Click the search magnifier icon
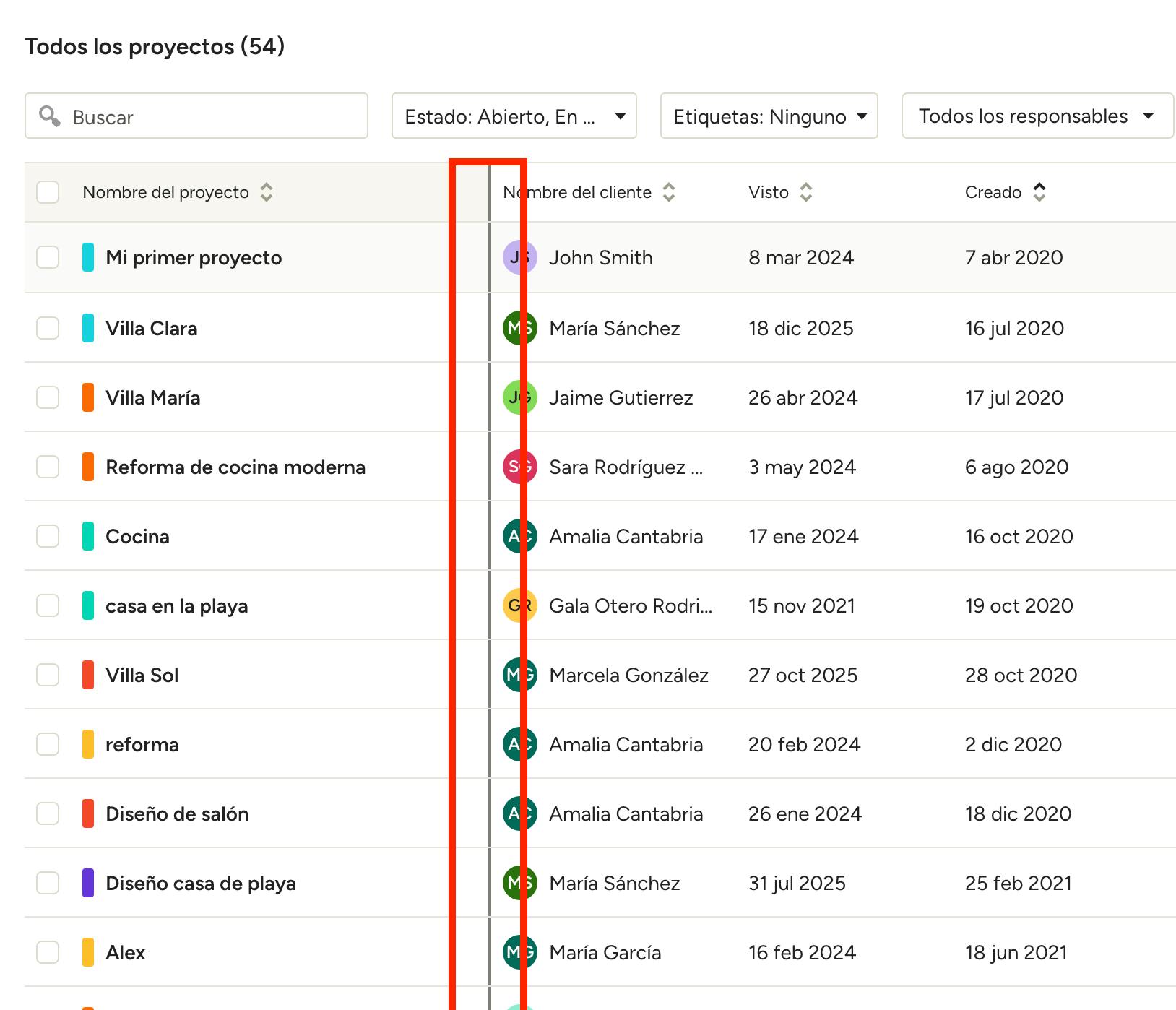Viewport: 1176px width, 1010px height. (49, 116)
